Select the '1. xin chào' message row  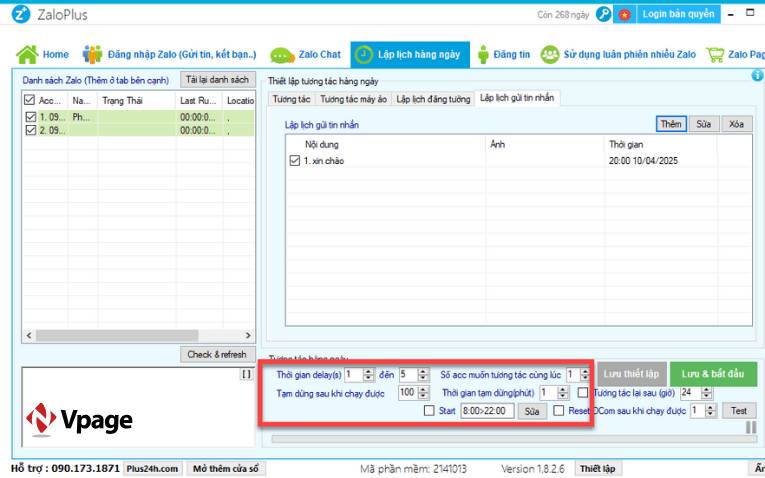coord(519,160)
